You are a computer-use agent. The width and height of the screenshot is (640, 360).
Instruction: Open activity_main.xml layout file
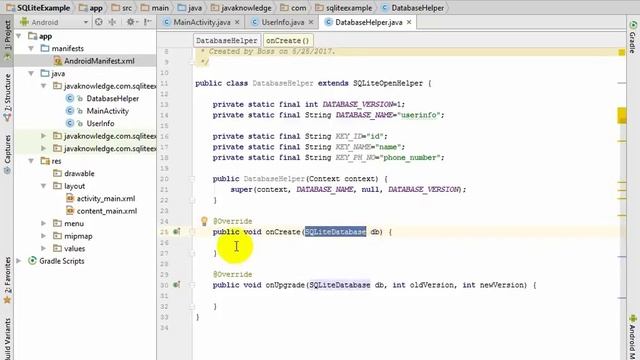click(x=106, y=198)
